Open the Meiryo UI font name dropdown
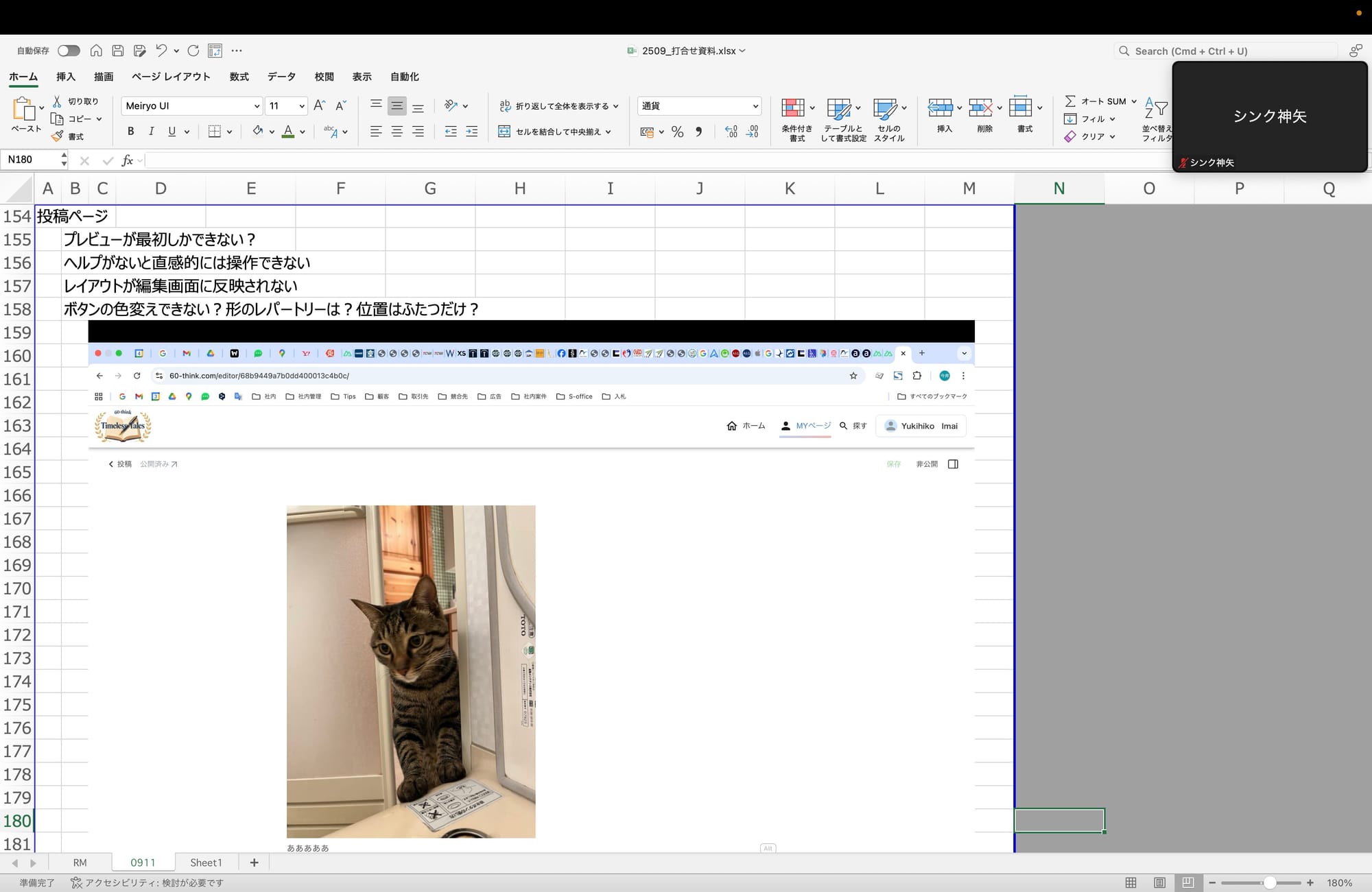Image resolution: width=1372 pixels, height=892 pixels. (x=257, y=106)
